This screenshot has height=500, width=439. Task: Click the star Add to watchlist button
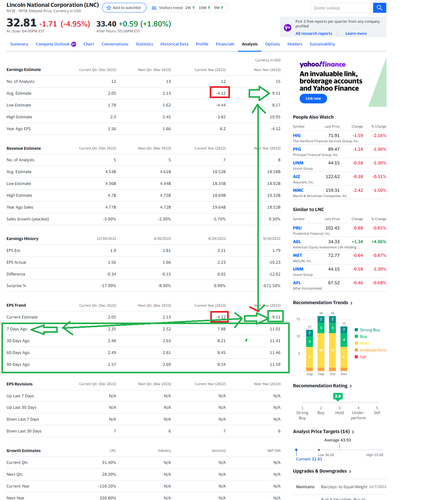coord(124,8)
